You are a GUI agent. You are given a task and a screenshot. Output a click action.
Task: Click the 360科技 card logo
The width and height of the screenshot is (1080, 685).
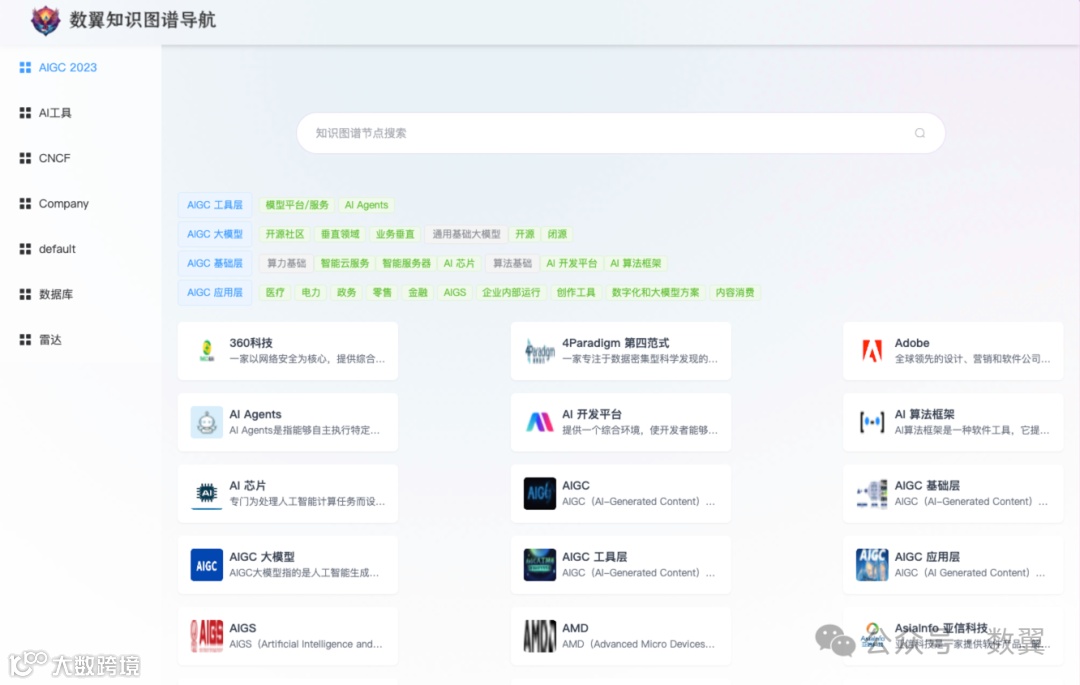tap(207, 351)
